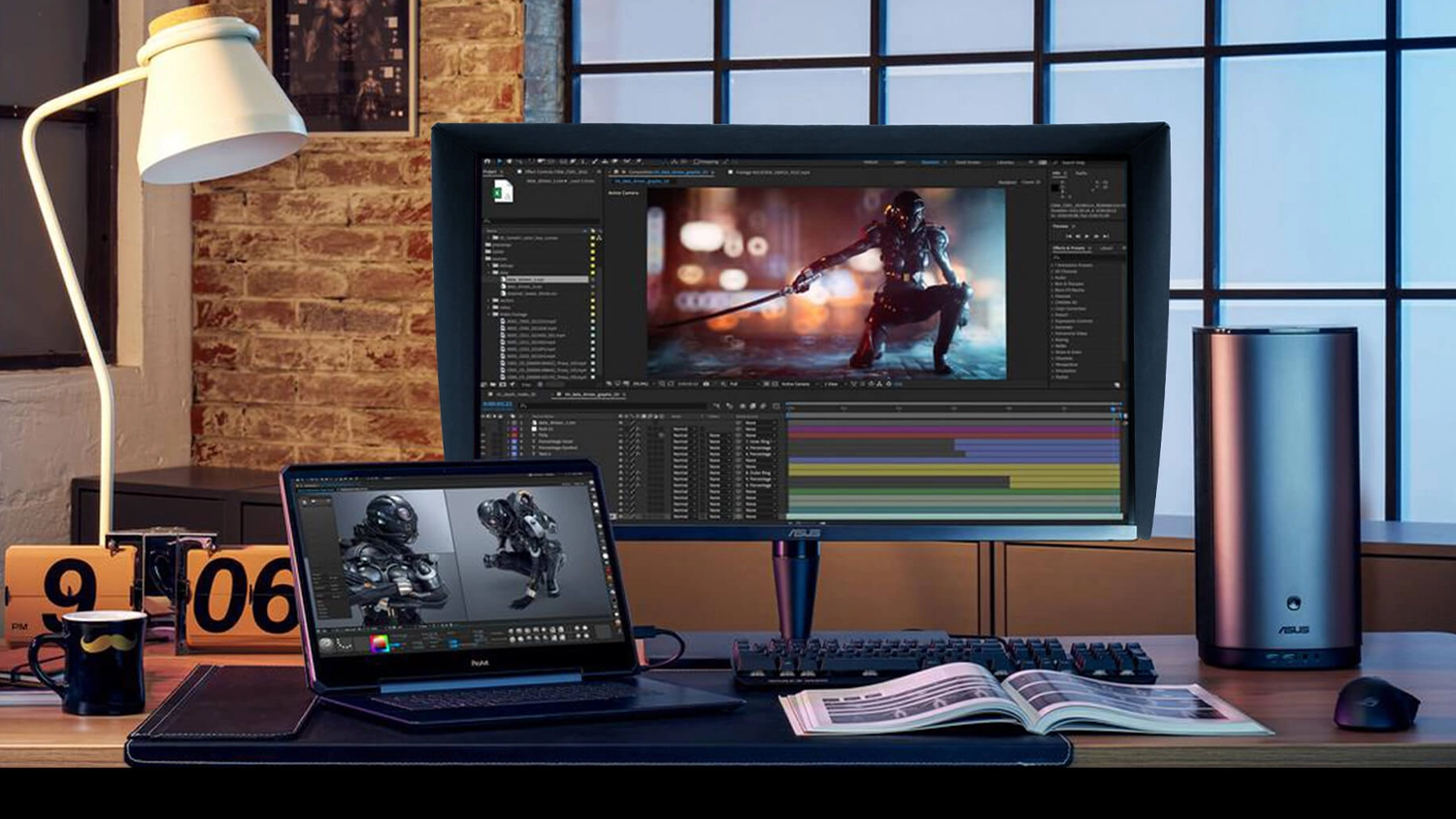Expand the Keying effects category
Screen dimensions: 1456x819
point(1054,340)
